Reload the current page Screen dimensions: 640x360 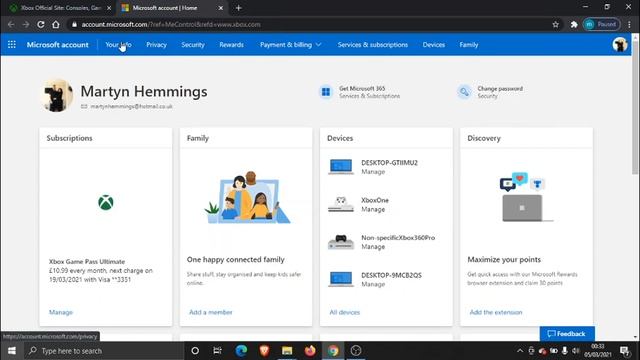point(41,24)
